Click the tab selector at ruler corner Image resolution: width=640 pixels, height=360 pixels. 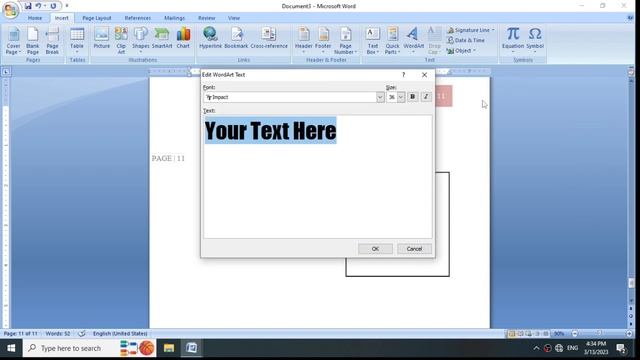point(6,72)
